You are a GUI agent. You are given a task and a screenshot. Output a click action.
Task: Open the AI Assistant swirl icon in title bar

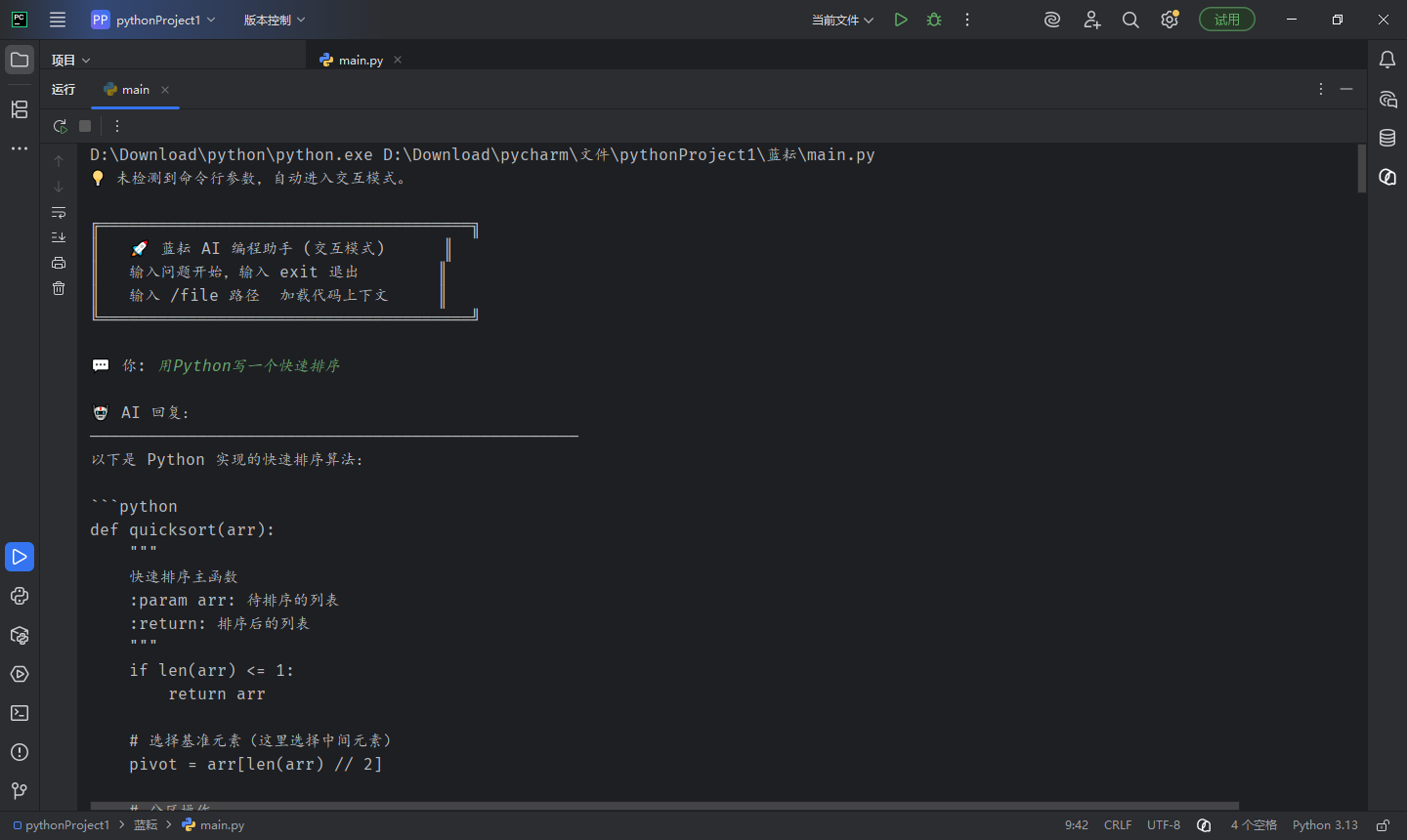[1052, 20]
